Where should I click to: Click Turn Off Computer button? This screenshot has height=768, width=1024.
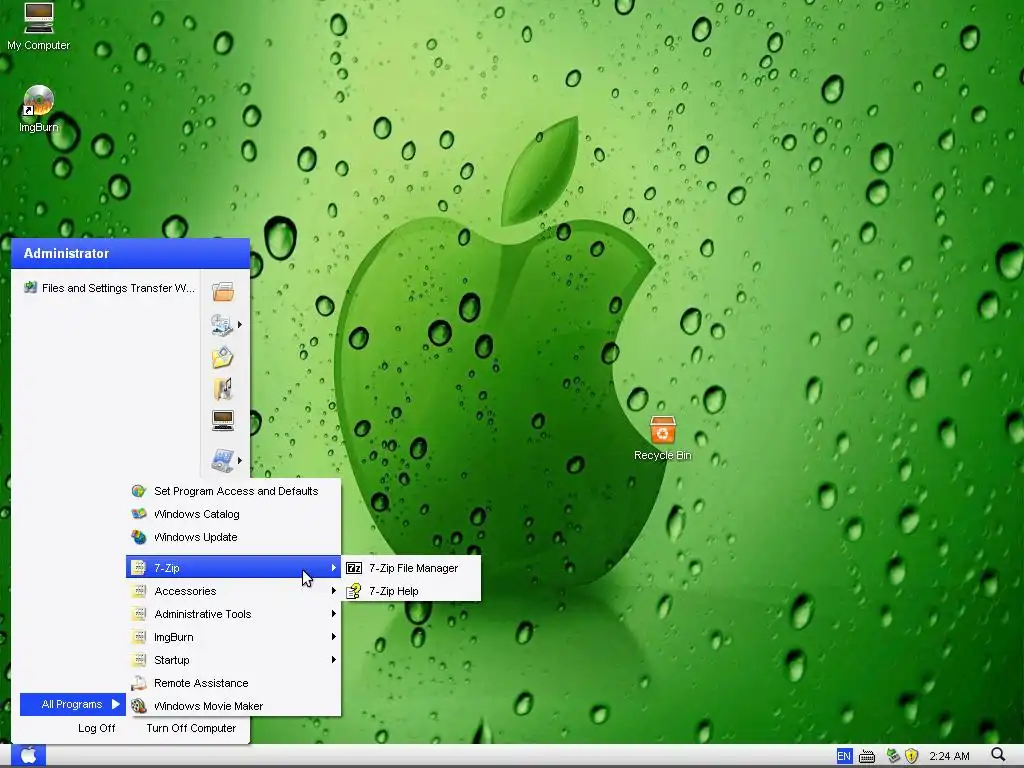click(x=191, y=728)
